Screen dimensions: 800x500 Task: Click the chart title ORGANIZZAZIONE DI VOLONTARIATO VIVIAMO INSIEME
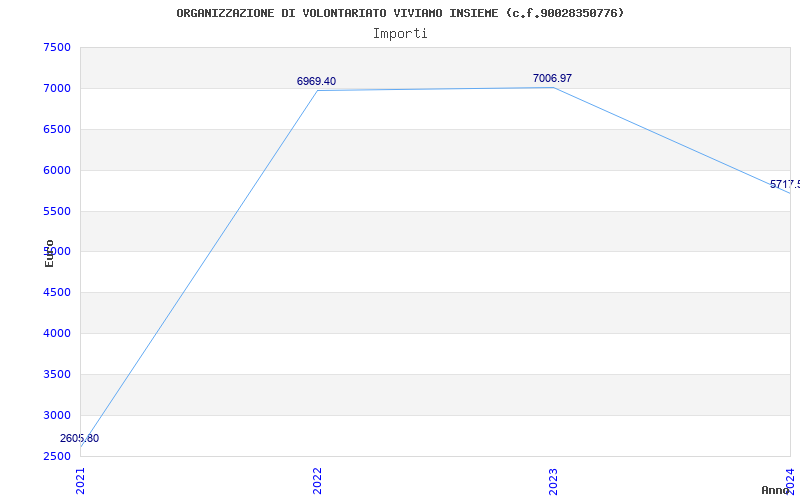coord(400,13)
